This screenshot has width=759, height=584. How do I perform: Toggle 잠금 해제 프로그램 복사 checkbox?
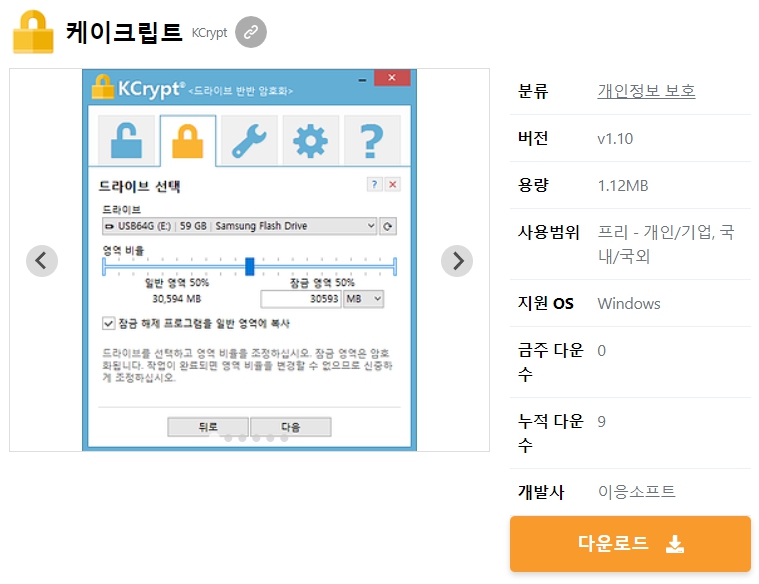[108, 323]
